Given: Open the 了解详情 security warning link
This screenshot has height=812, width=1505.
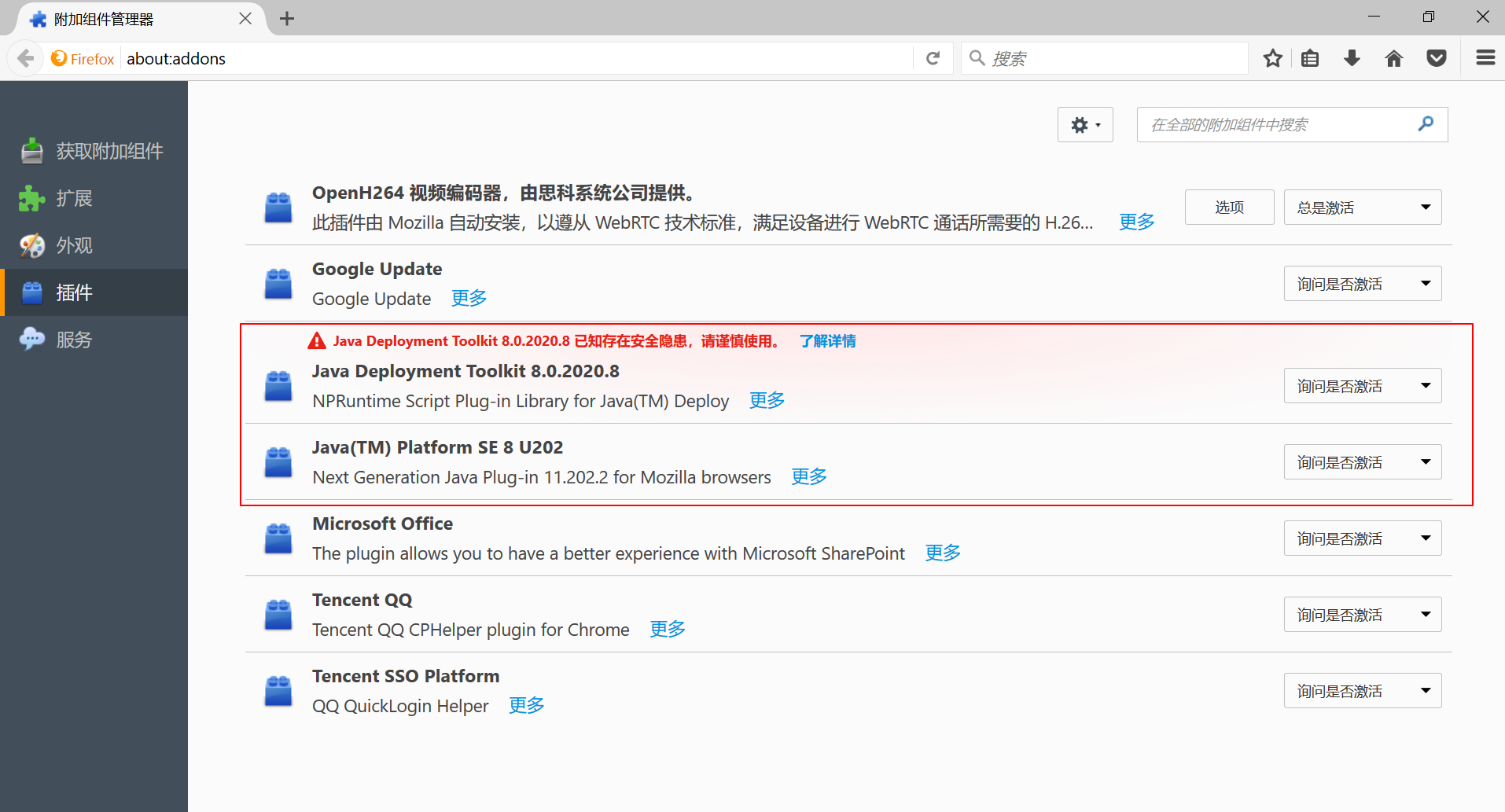Looking at the screenshot, I should tap(827, 341).
